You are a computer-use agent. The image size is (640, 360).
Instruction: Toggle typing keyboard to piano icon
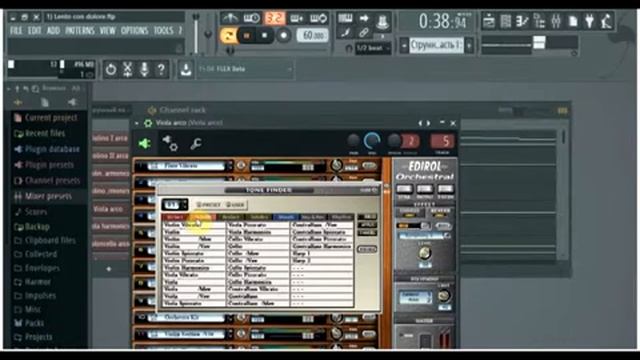point(345,18)
